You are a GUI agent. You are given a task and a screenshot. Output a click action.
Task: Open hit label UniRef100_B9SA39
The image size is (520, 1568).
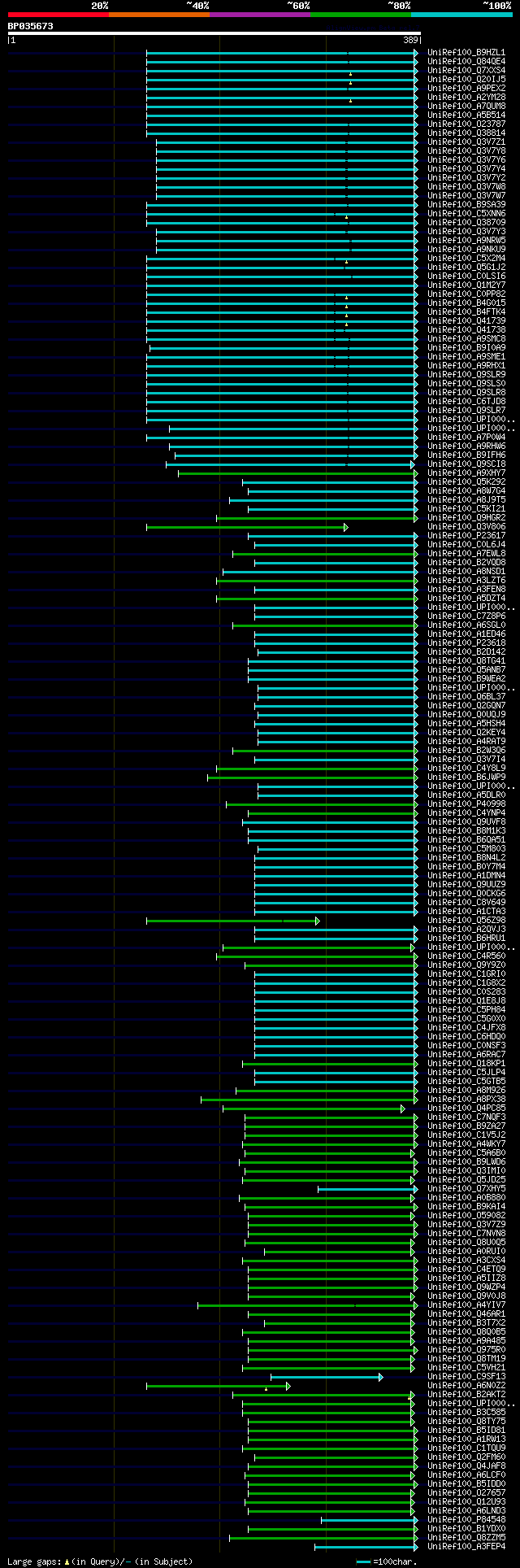(x=466, y=205)
